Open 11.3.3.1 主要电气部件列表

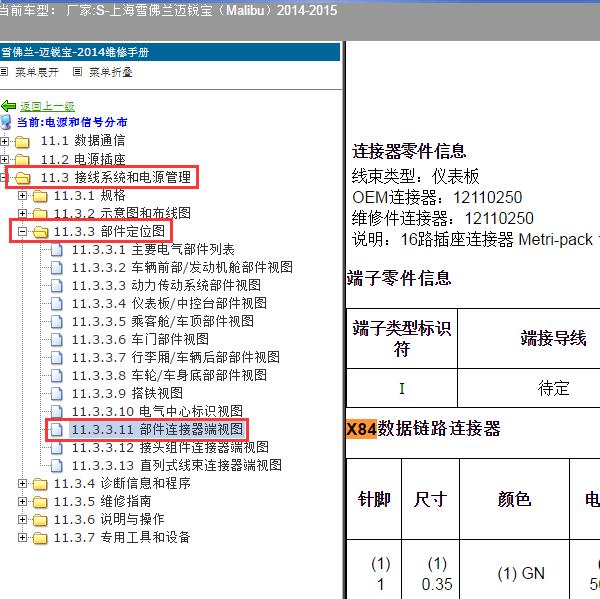pyautogui.click(x=153, y=250)
